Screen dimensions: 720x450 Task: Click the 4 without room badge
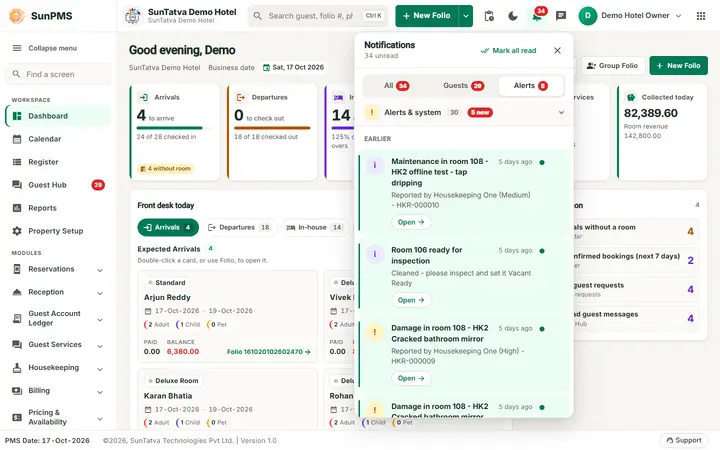pyautogui.click(x=165, y=169)
